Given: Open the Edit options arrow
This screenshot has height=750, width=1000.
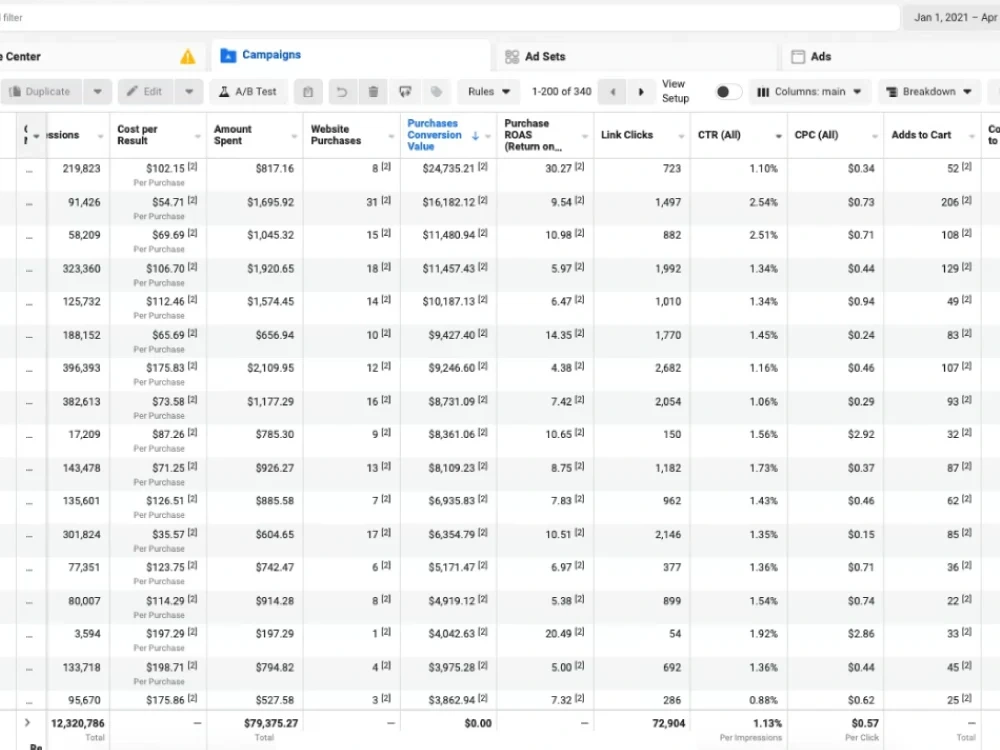Looking at the screenshot, I should (x=189, y=92).
